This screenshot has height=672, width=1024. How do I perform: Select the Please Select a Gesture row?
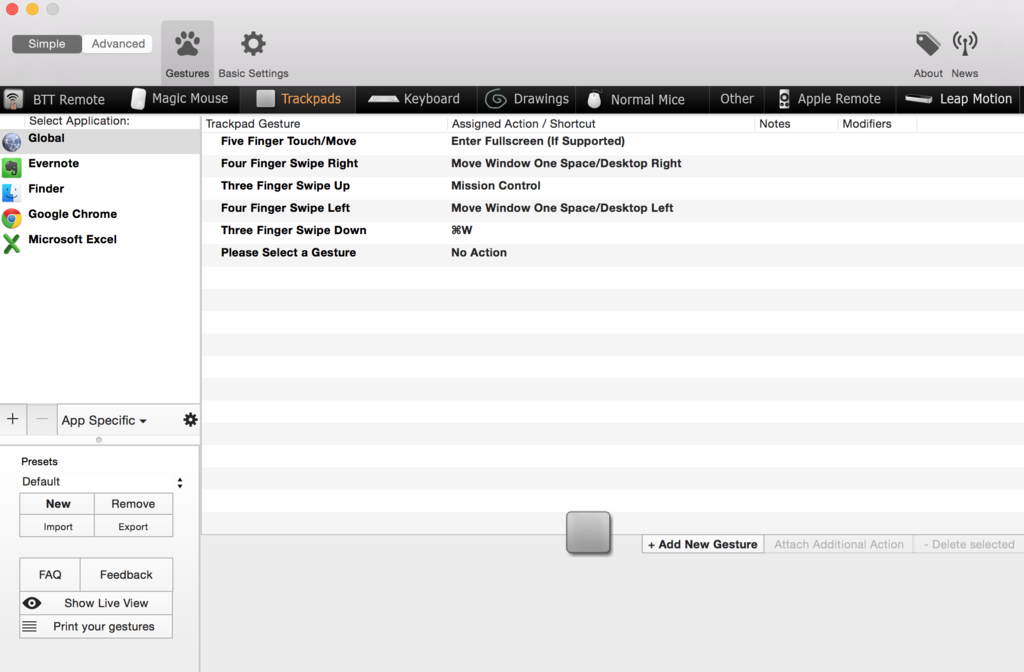pyautogui.click(x=613, y=252)
